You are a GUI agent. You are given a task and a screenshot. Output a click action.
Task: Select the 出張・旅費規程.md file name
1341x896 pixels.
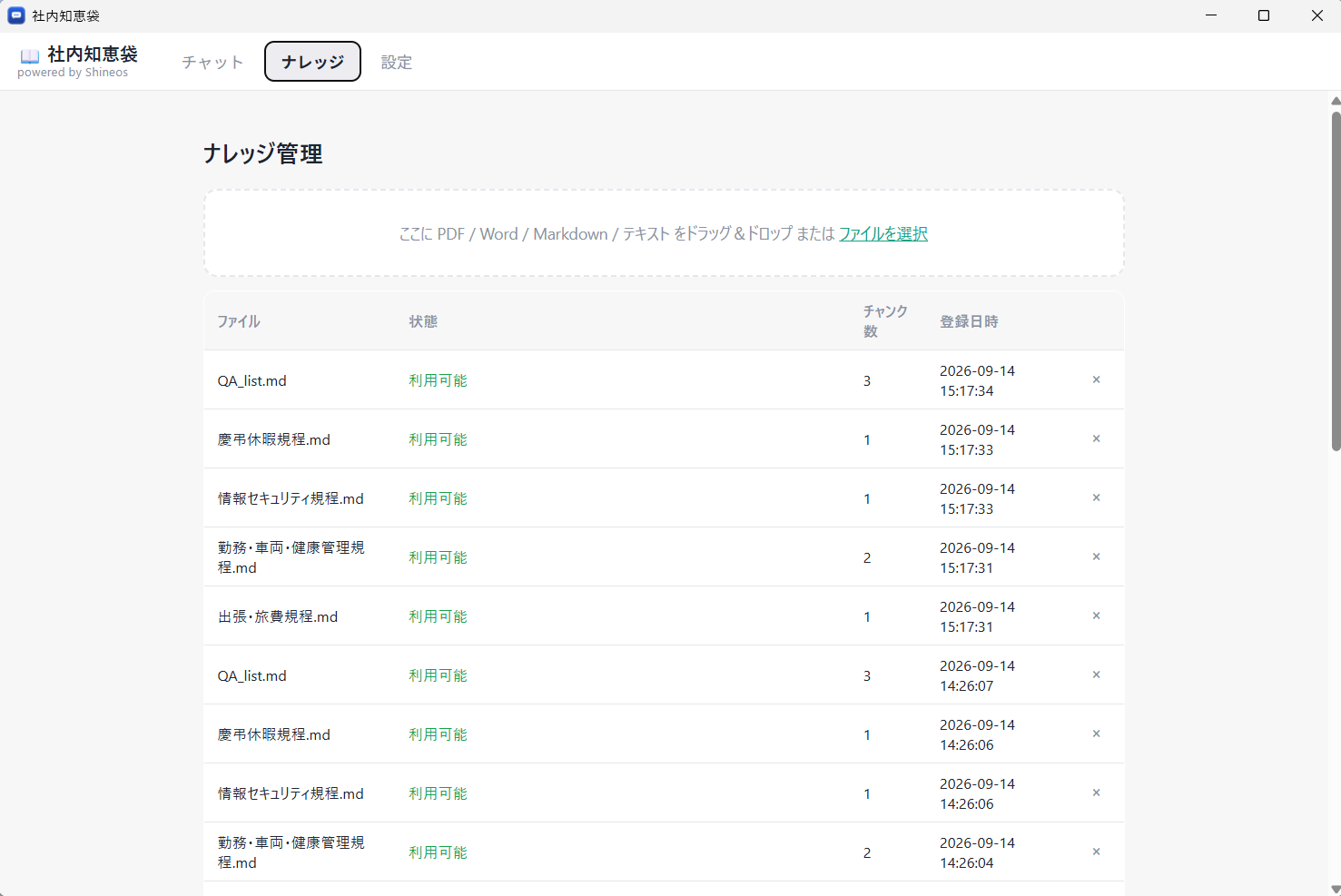point(278,616)
